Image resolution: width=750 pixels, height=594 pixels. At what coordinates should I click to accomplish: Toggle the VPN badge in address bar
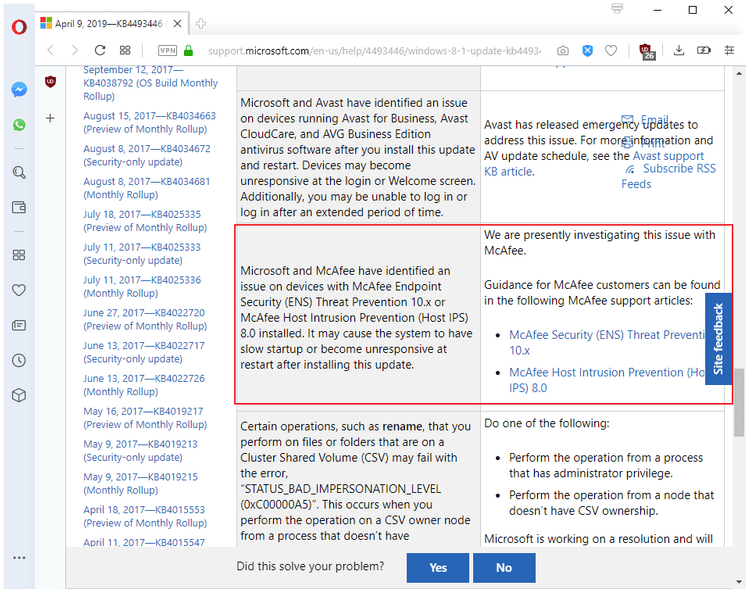pos(167,50)
